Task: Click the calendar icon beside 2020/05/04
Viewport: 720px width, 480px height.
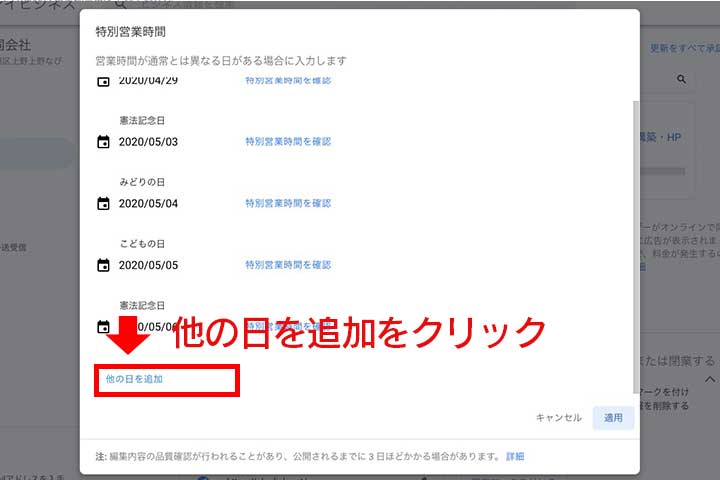Action: (x=103, y=203)
